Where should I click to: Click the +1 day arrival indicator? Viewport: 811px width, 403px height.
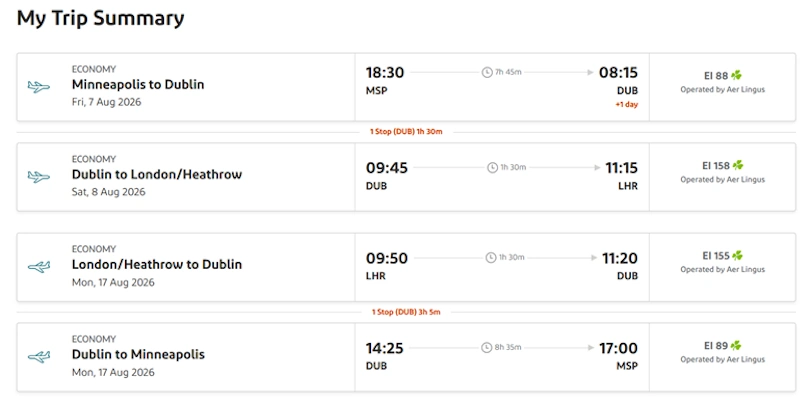[x=626, y=105]
